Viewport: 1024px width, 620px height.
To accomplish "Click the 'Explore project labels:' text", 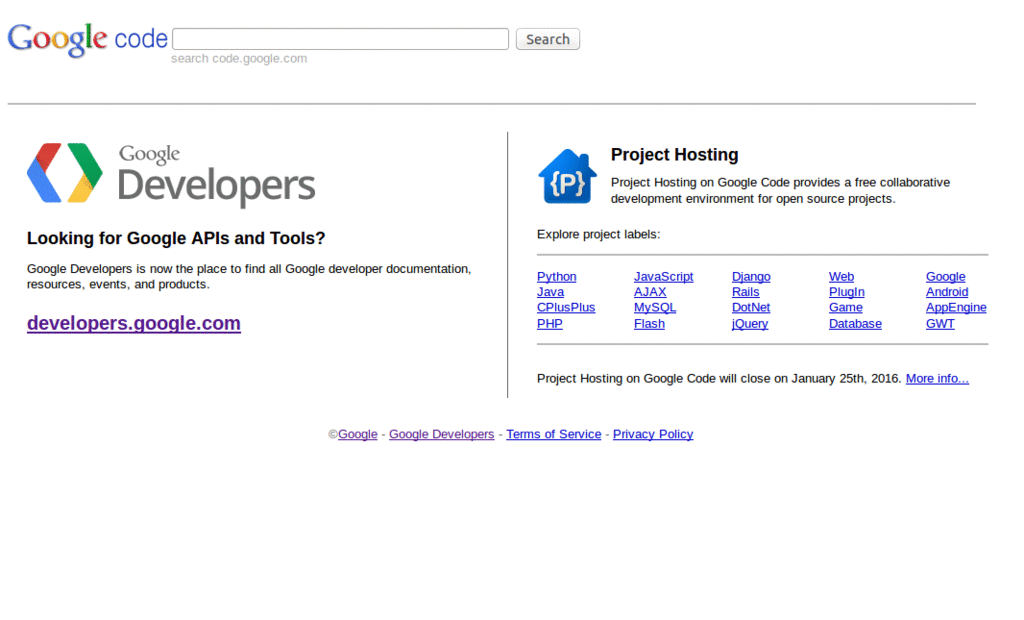I will (x=598, y=234).
